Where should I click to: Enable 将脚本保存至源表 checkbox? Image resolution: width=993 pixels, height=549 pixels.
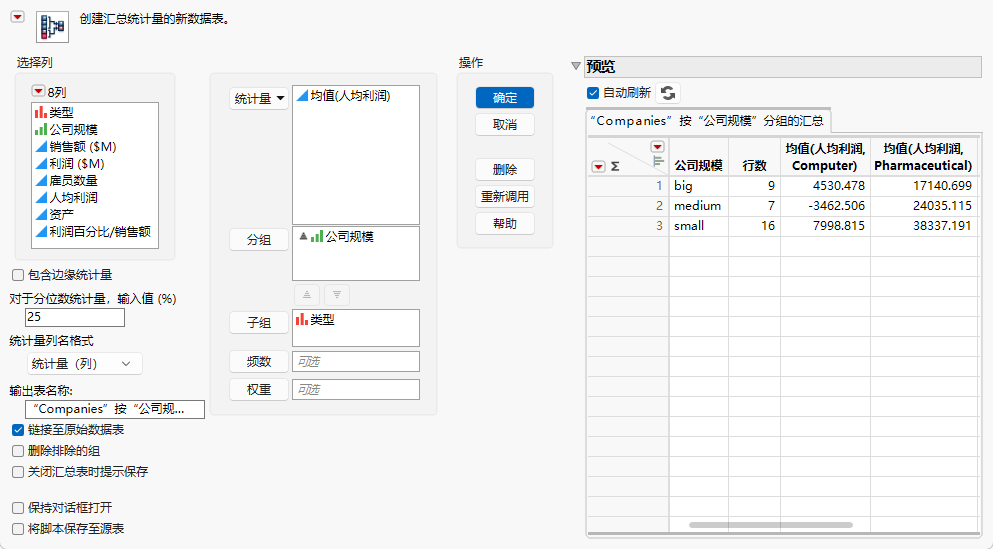click(18, 529)
